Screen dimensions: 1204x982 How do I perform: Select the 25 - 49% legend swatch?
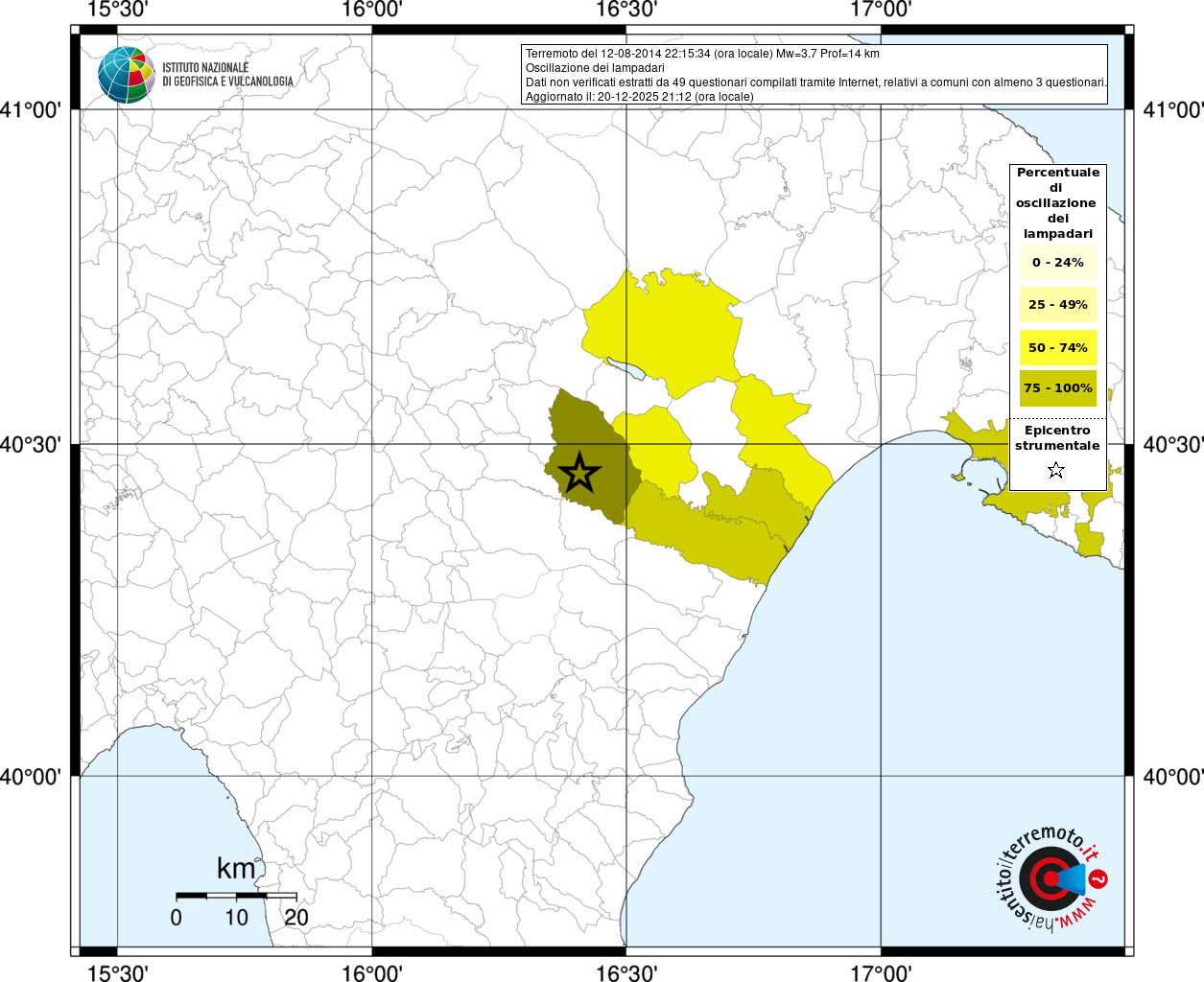pyautogui.click(x=1058, y=305)
